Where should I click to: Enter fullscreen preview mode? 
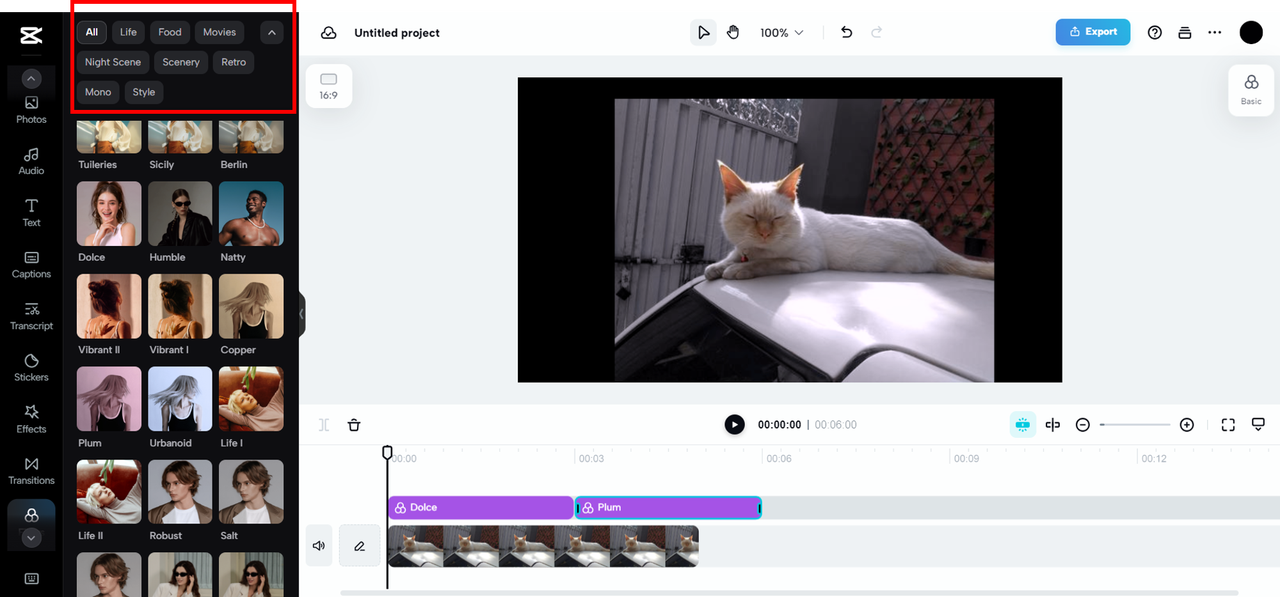pos(1228,425)
